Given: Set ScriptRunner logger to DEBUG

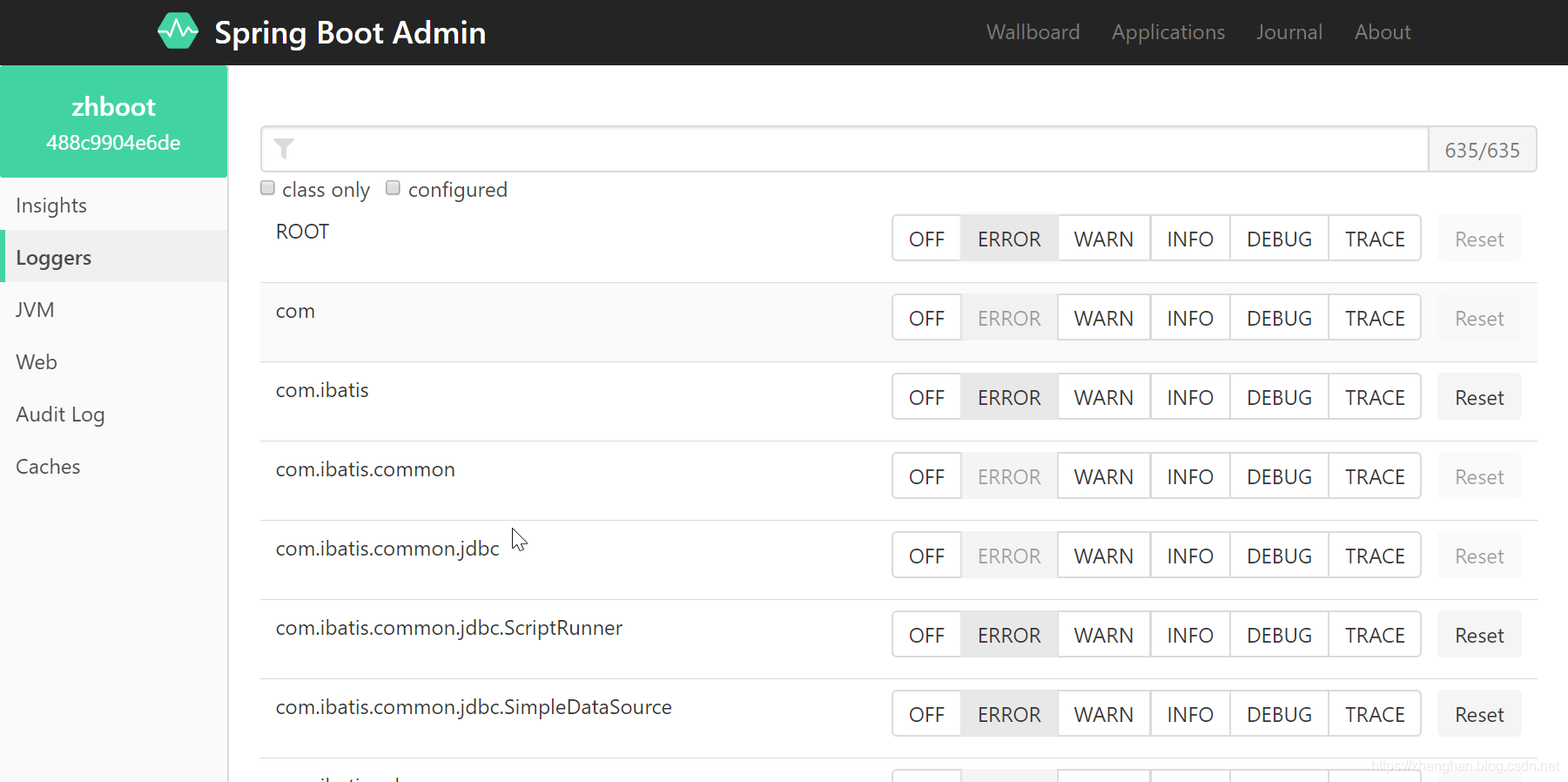Looking at the screenshot, I should tap(1279, 635).
